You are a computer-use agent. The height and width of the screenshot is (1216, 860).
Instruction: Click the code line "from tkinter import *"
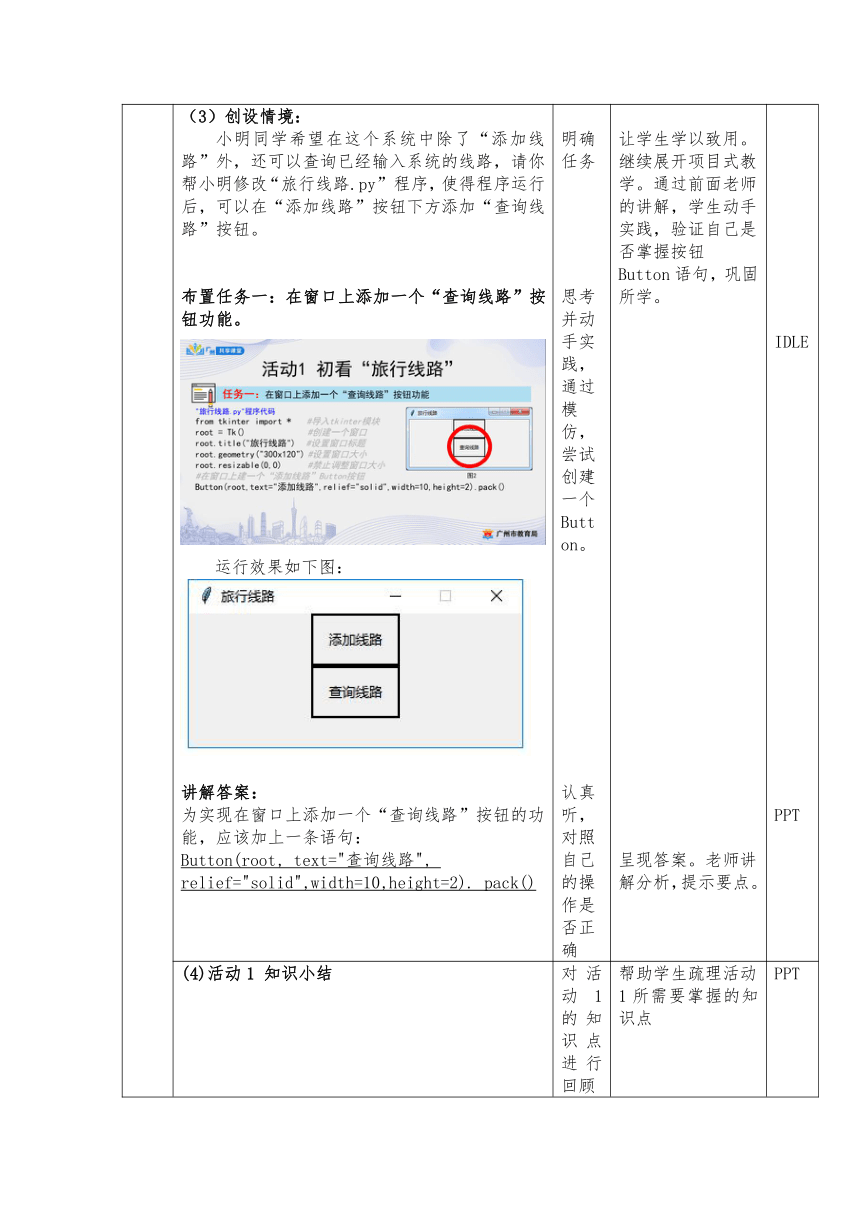(x=243, y=421)
